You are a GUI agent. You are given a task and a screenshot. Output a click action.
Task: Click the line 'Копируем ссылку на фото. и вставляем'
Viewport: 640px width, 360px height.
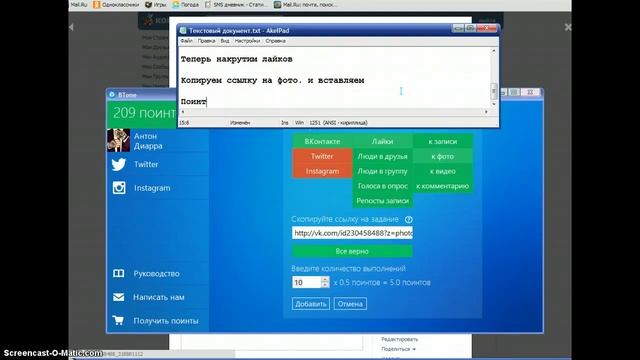pyautogui.click(x=272, y=80)
